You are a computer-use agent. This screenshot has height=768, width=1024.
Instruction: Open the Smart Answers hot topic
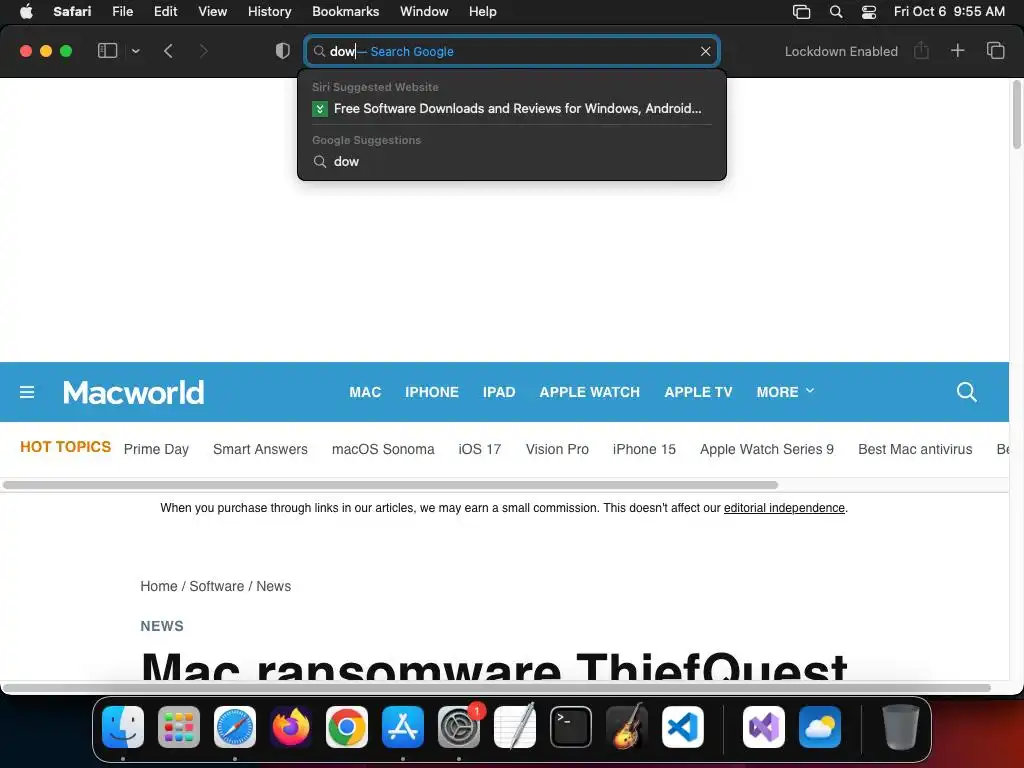pyautogui.click(x=260, y=449)
